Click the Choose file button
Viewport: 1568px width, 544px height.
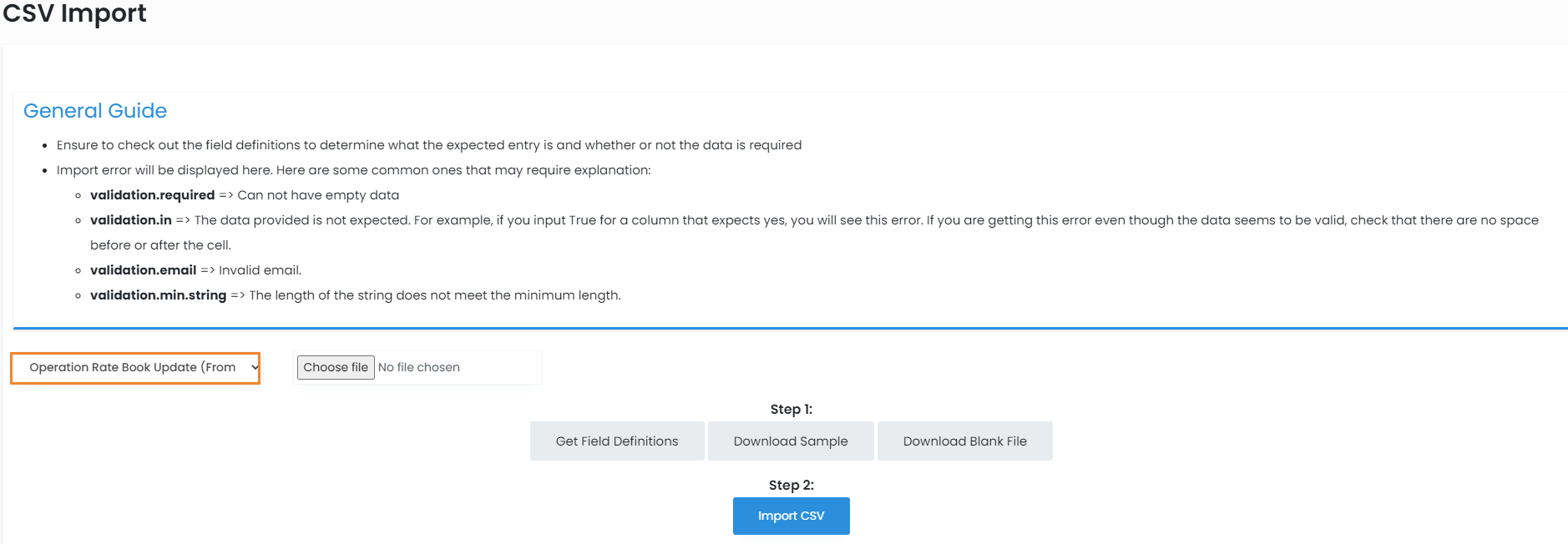pyautogui.click(x=336, y=367)
